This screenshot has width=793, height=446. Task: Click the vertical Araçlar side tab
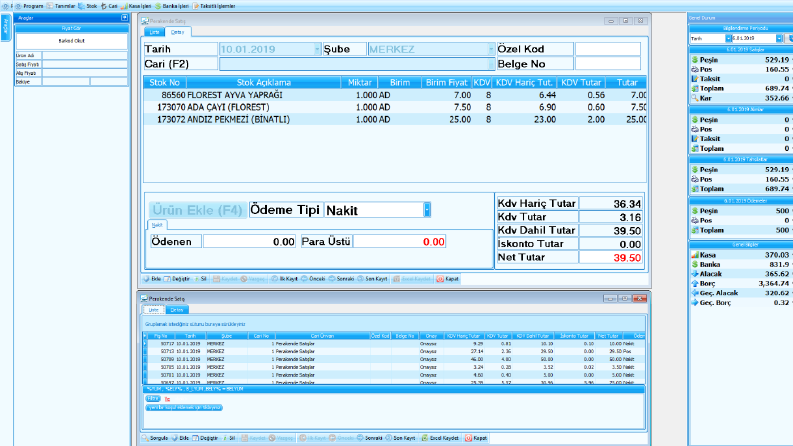point(6,28)
